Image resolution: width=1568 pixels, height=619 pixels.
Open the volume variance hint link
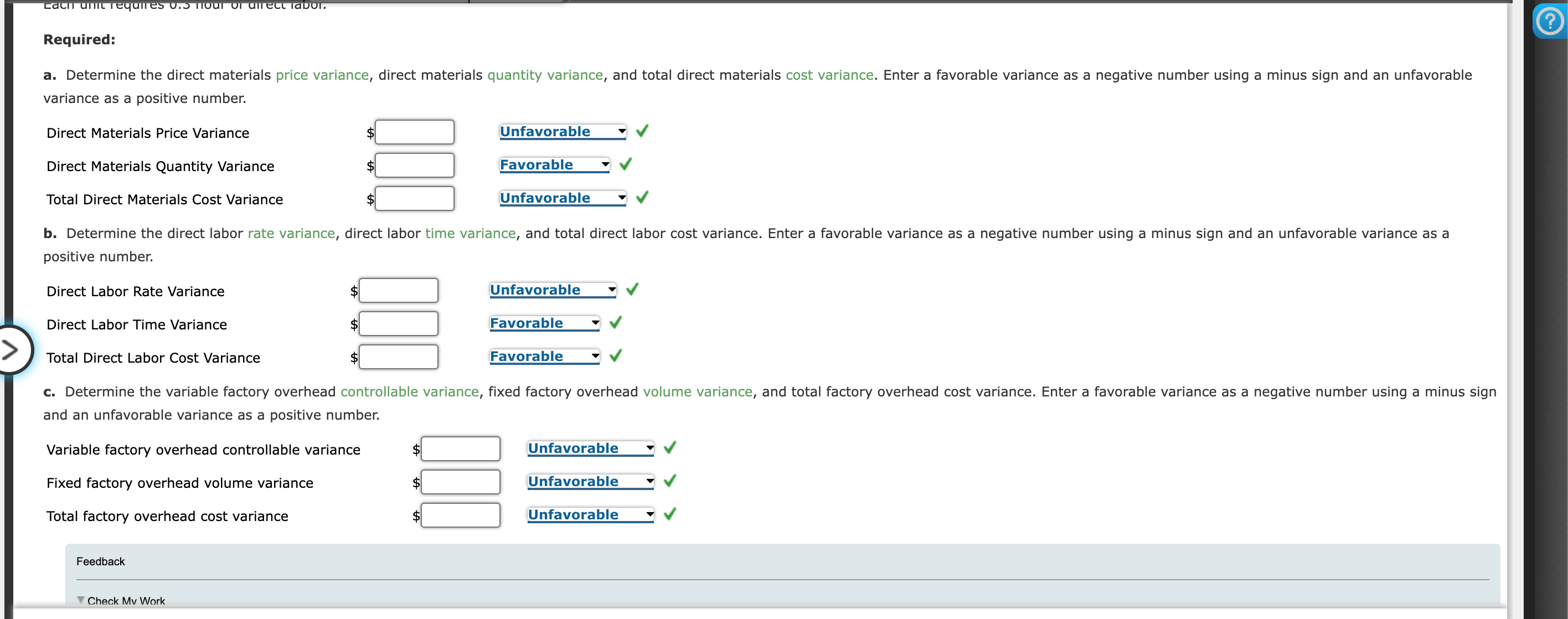click(698, 391)
